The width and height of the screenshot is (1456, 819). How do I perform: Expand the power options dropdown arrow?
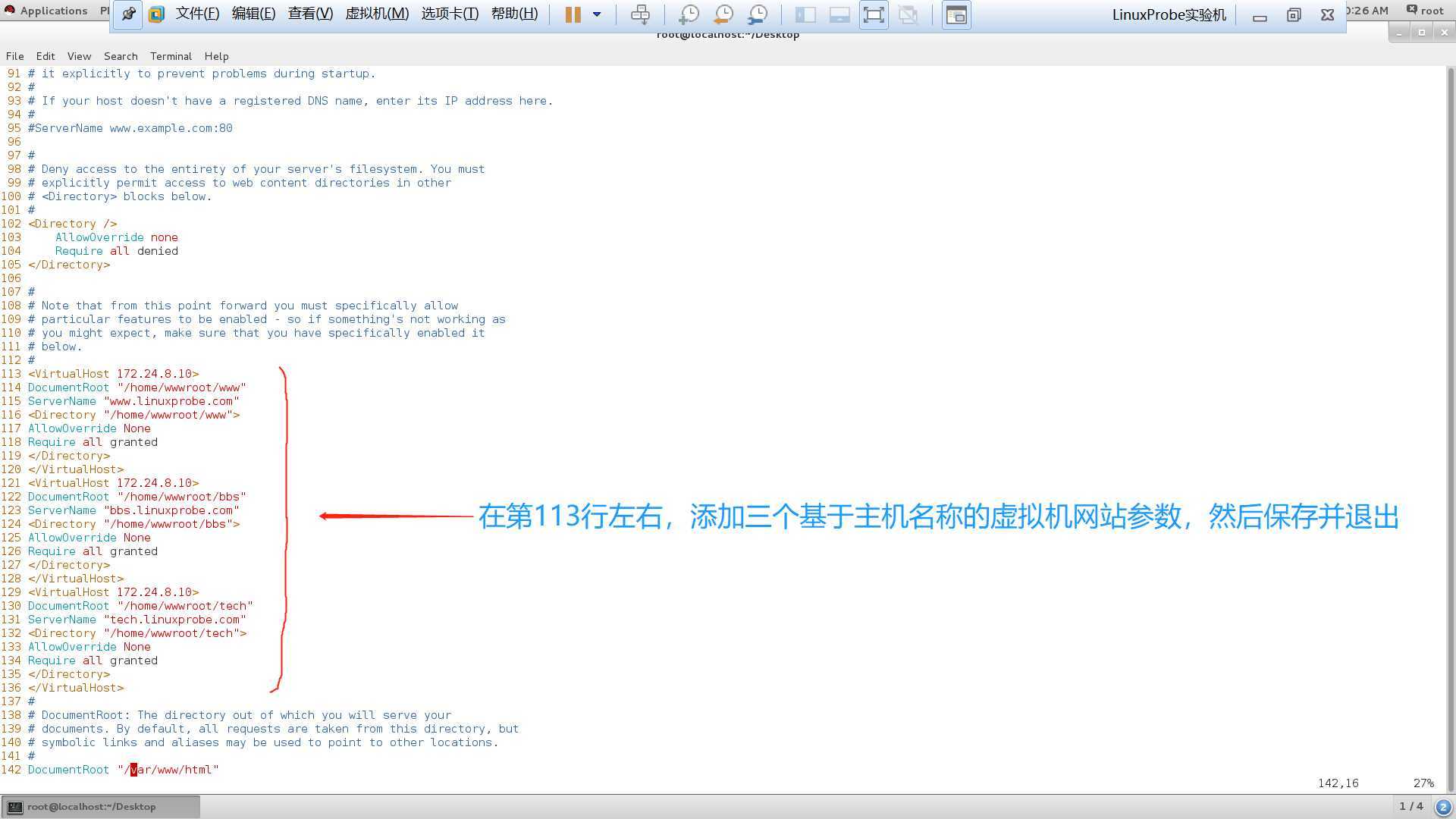pos(597,14)
